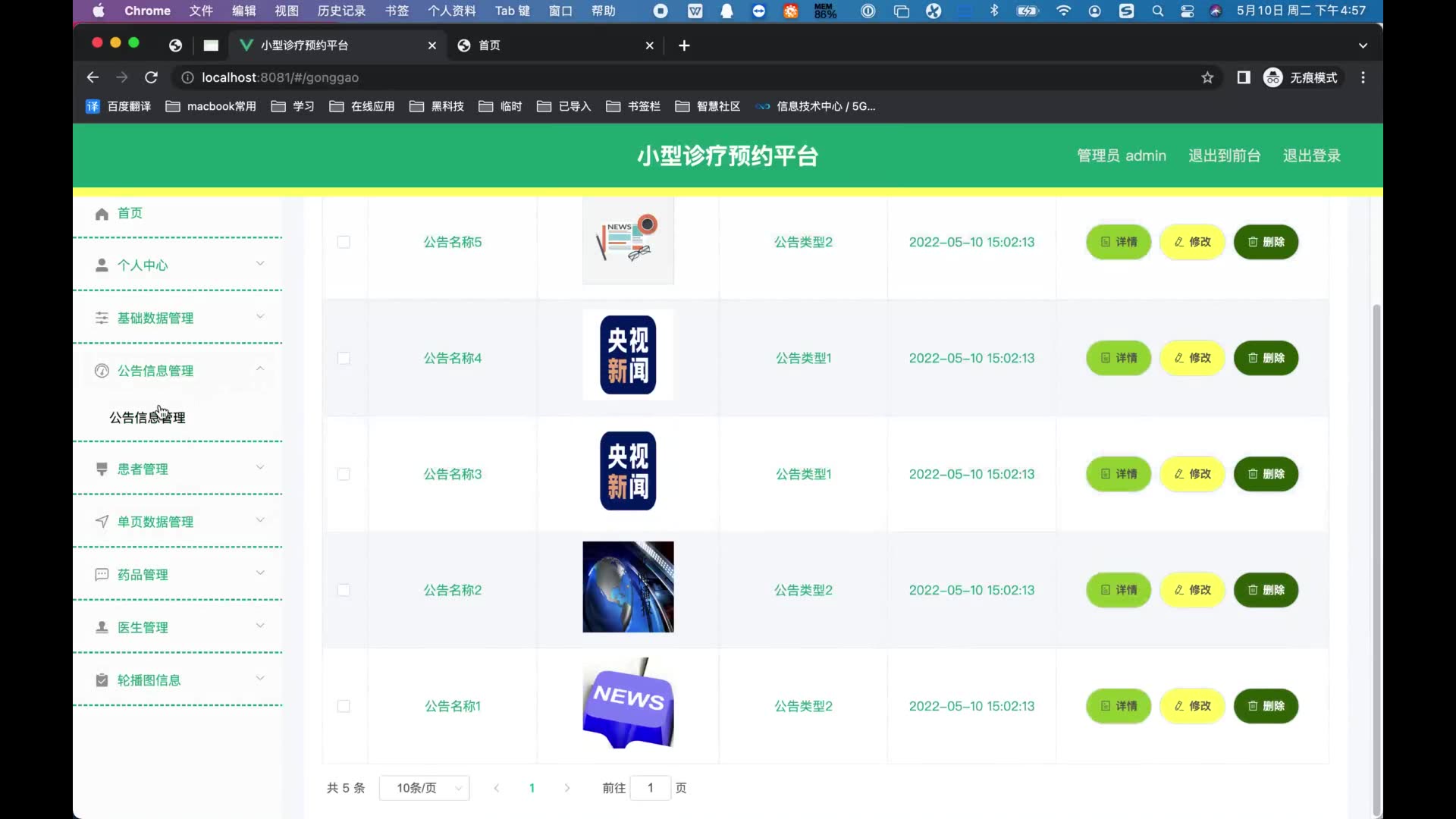Click the previous page arrow in pagination
The image size is (1456, 819).
coord(497,788)
